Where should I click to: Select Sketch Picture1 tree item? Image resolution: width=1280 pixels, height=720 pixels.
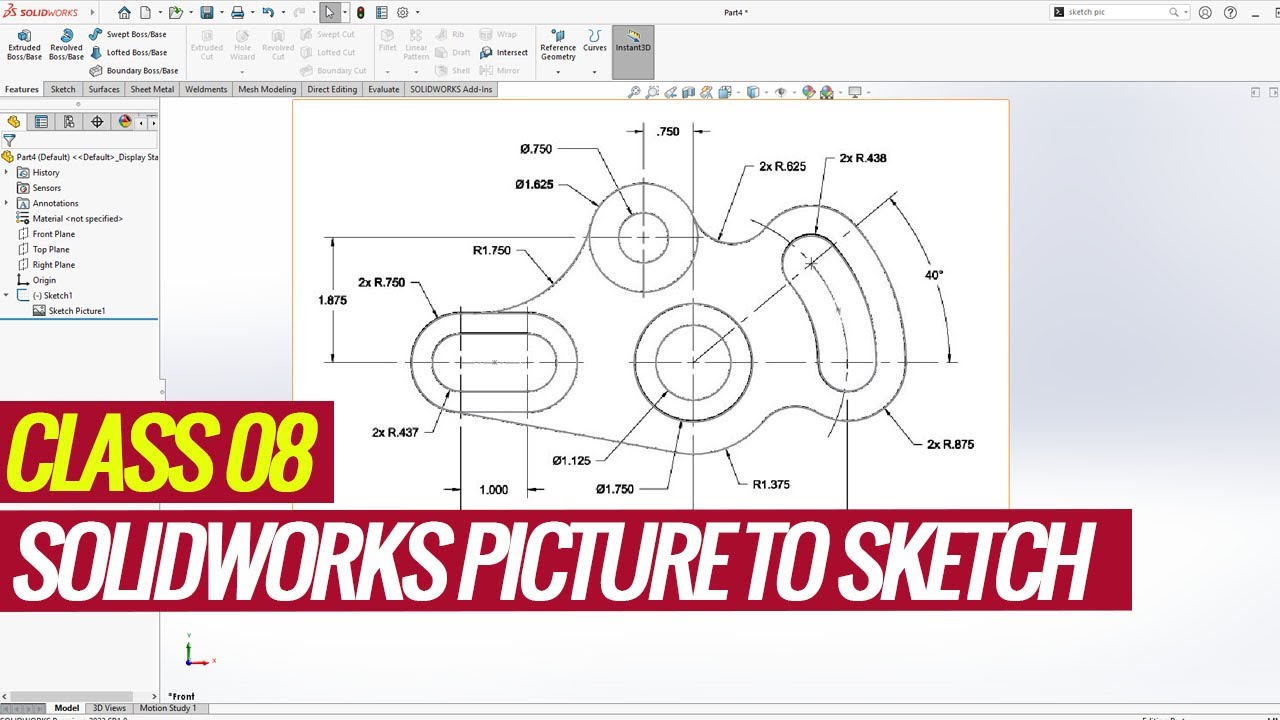(x=69, y=311)
